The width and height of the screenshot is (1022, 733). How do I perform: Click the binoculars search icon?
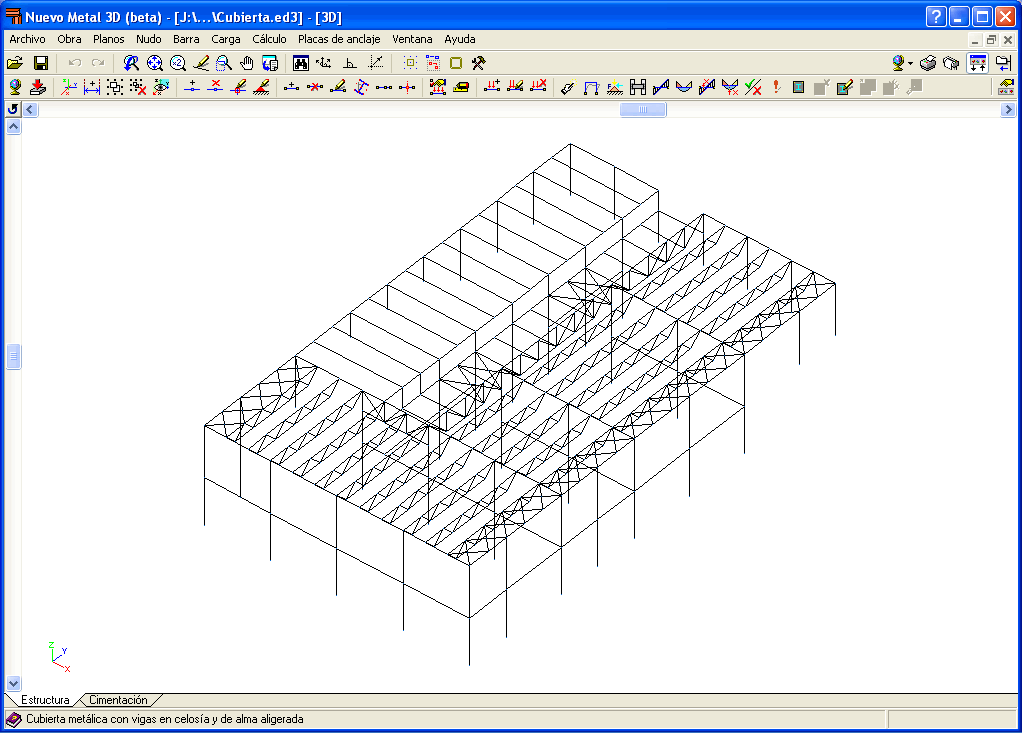pyautogui.click(x=300, y=63)
